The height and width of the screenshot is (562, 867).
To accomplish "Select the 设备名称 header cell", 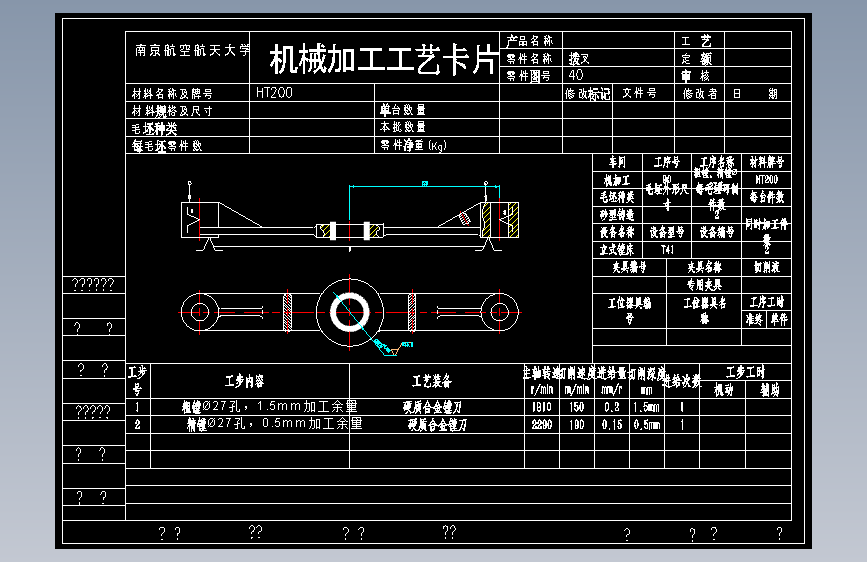I will [x=617, y=232].
